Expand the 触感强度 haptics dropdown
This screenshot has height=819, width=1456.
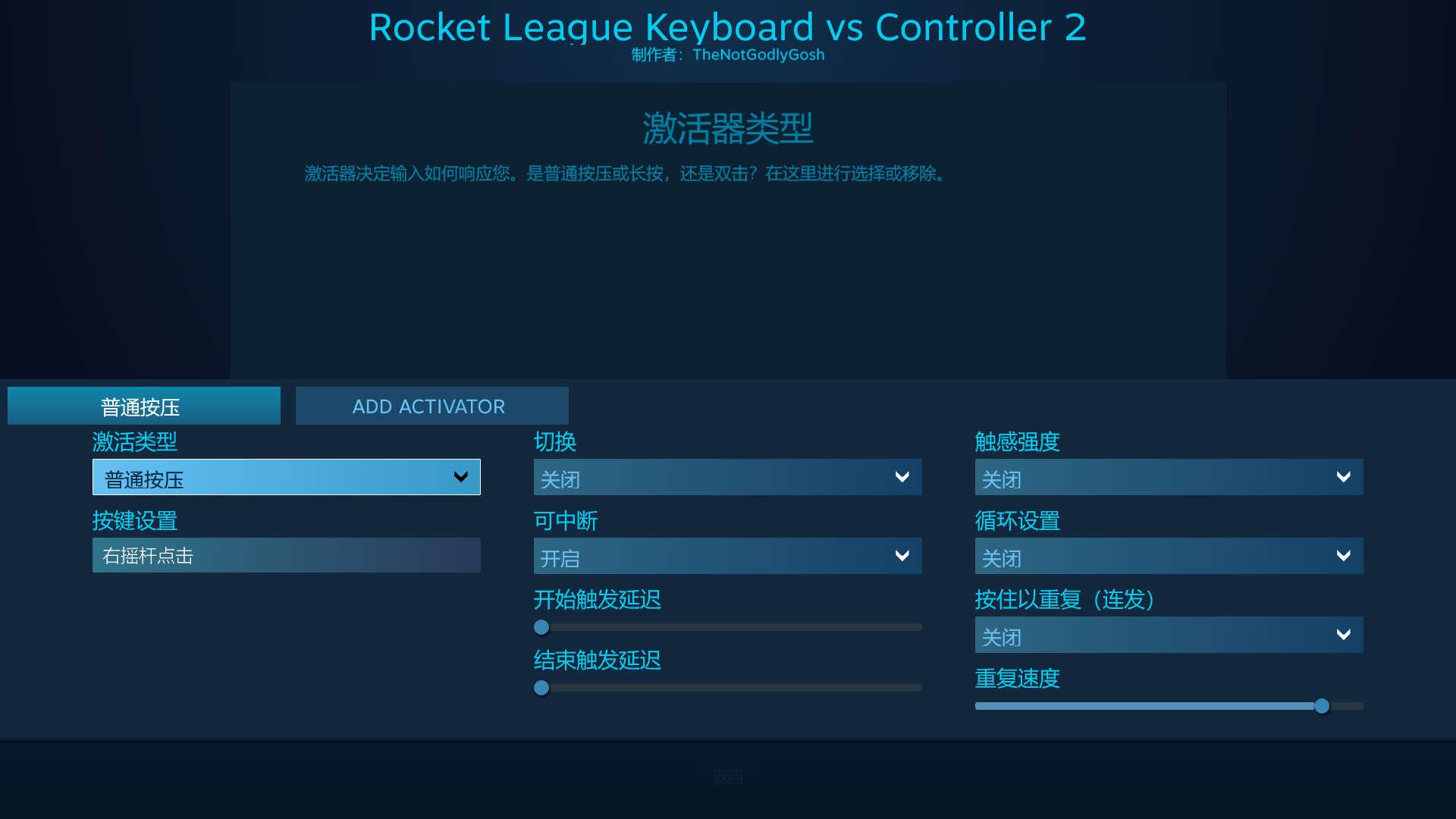coord(1169,477)
